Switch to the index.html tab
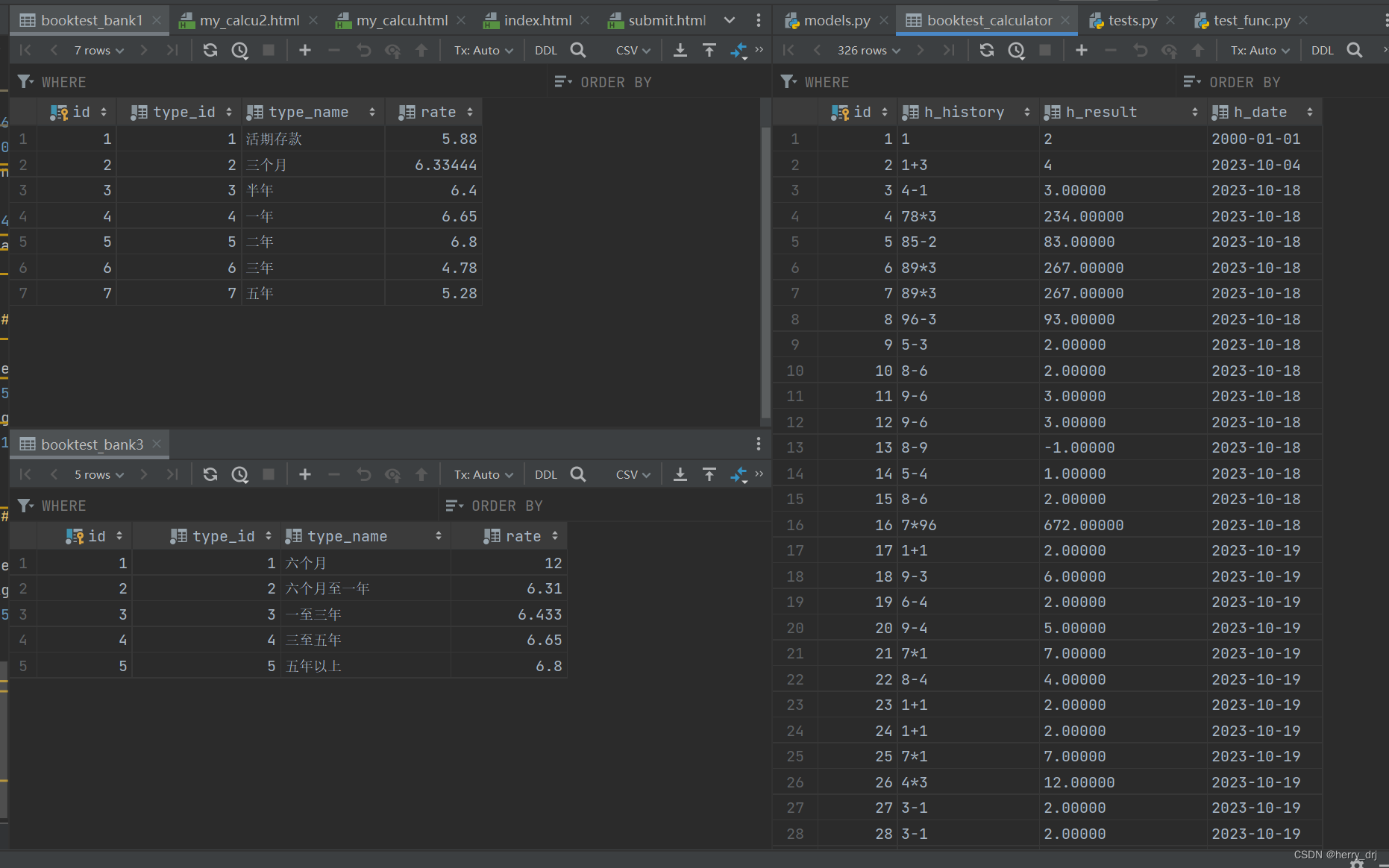The height and width of the screenshot is (868, 1389). 537,20
